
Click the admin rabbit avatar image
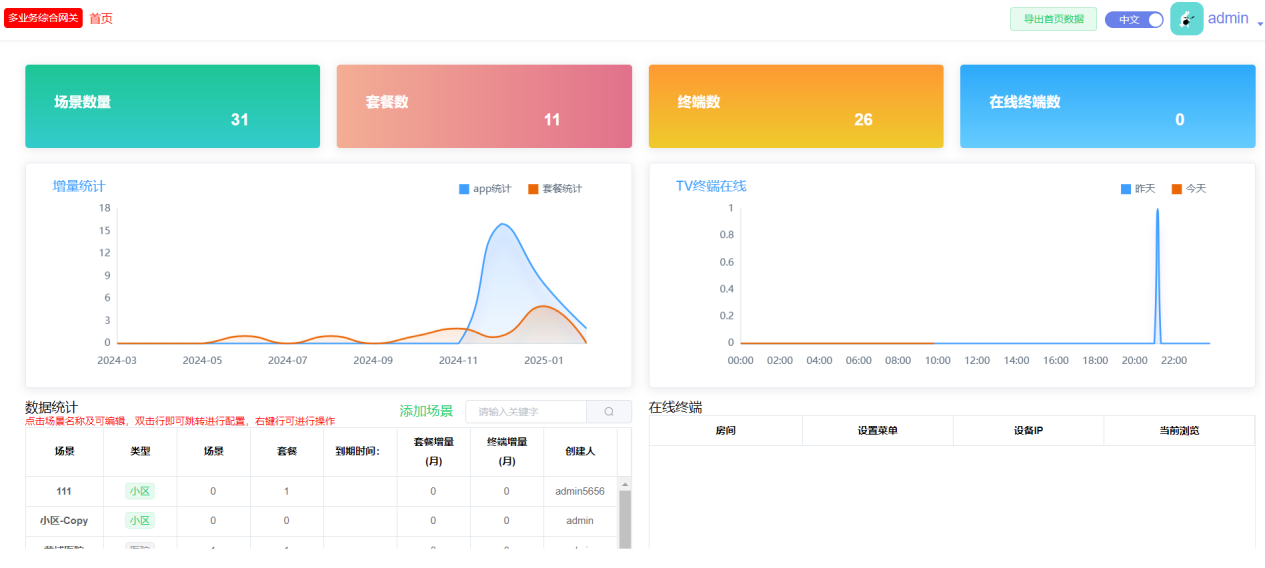(x=1186, y=19)
